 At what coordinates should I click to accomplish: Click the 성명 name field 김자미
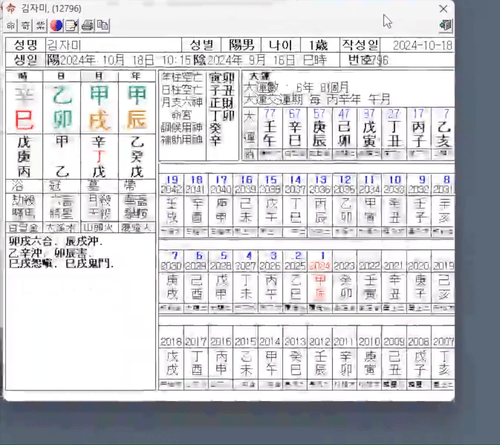tap(113, 45)
